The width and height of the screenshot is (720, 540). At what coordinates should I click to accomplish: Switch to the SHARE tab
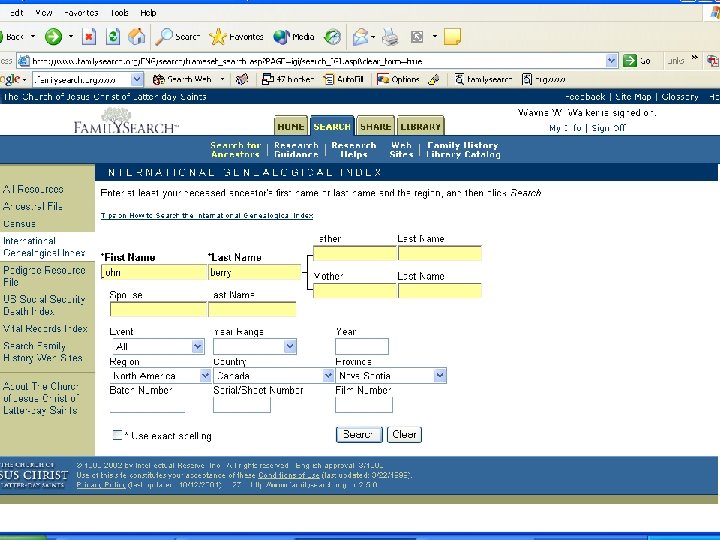(x=376, y=126)
